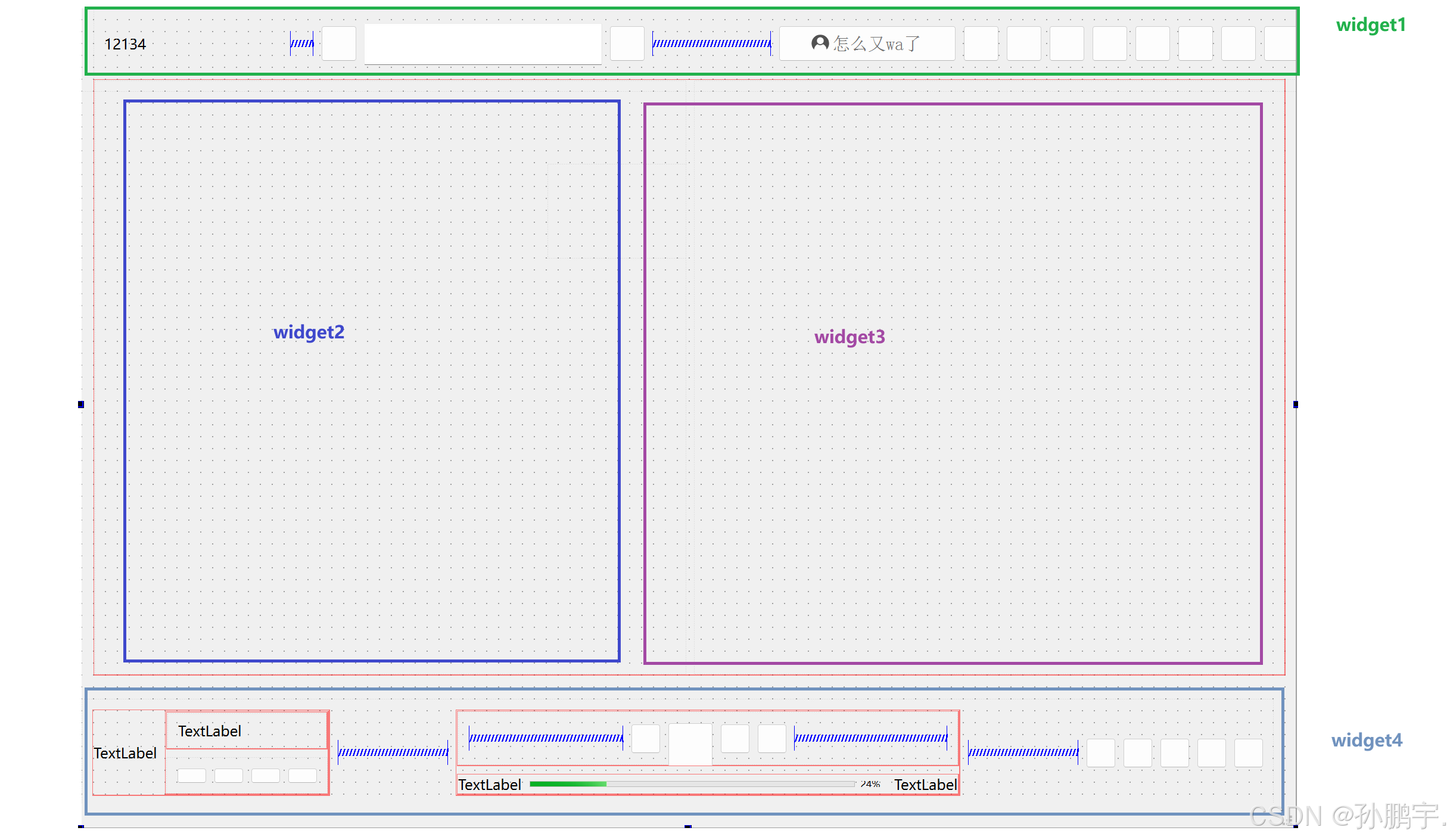Click the rightmost blank button inside widget4
The height and width of the screenshot is (840, 1450).
point(1248,752)
